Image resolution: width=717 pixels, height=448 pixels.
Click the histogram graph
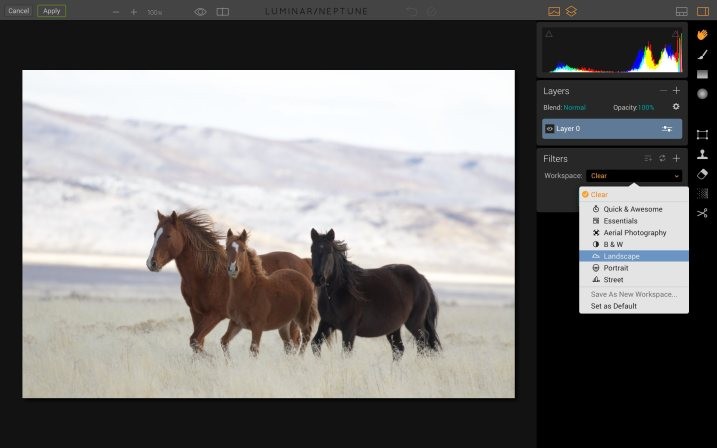[x=612, y=50]
